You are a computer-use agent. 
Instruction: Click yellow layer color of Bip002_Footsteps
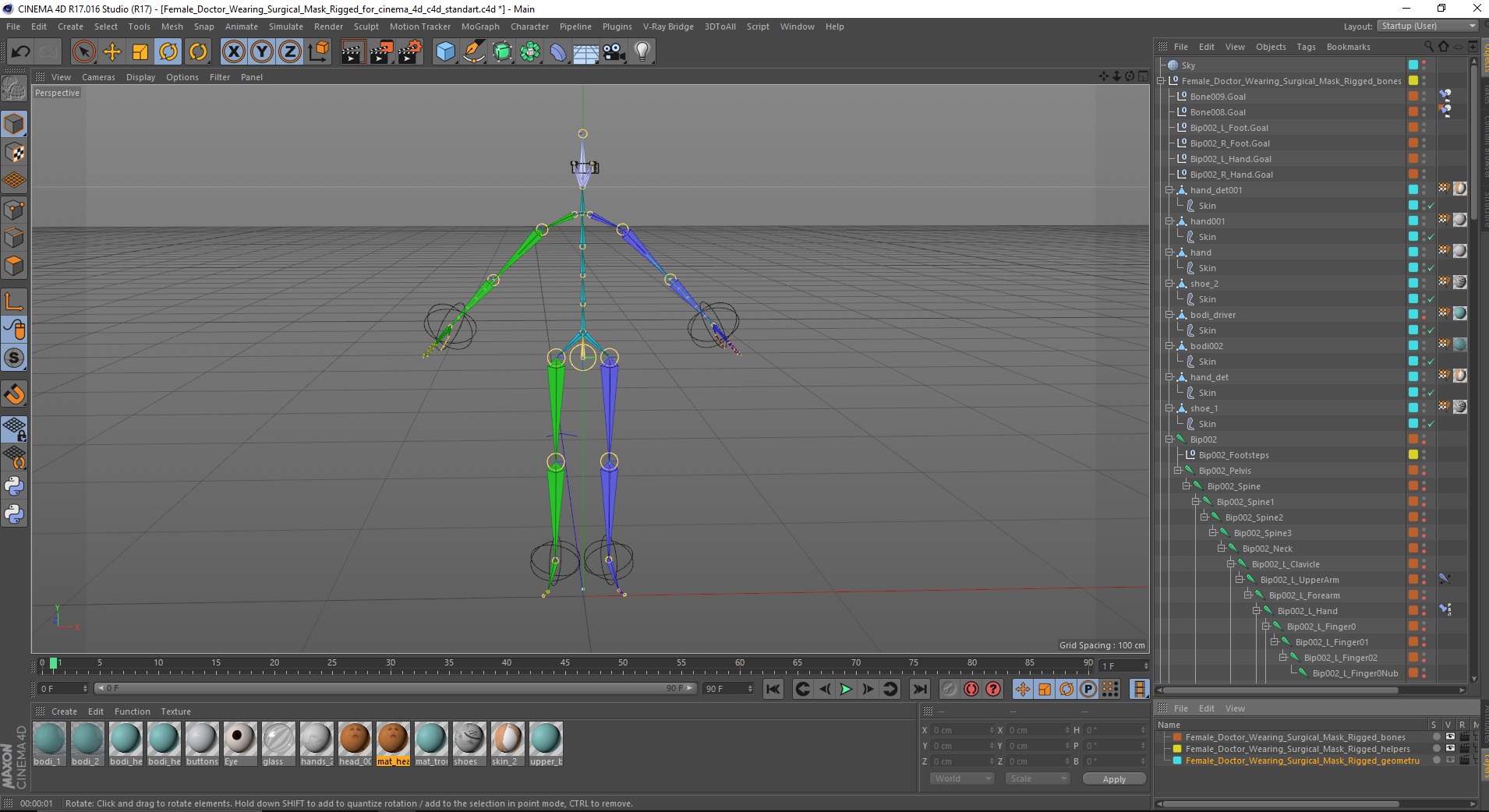(x=1413, y=455)
